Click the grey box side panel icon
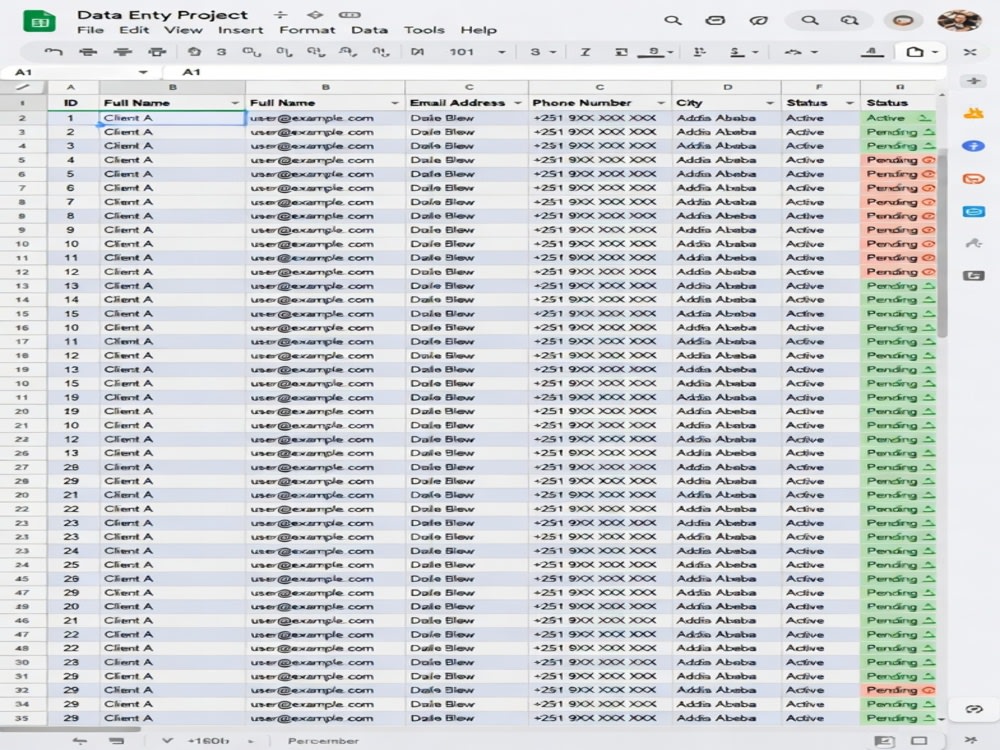Viewport: 1000px width, 750px height. (973, 276)
